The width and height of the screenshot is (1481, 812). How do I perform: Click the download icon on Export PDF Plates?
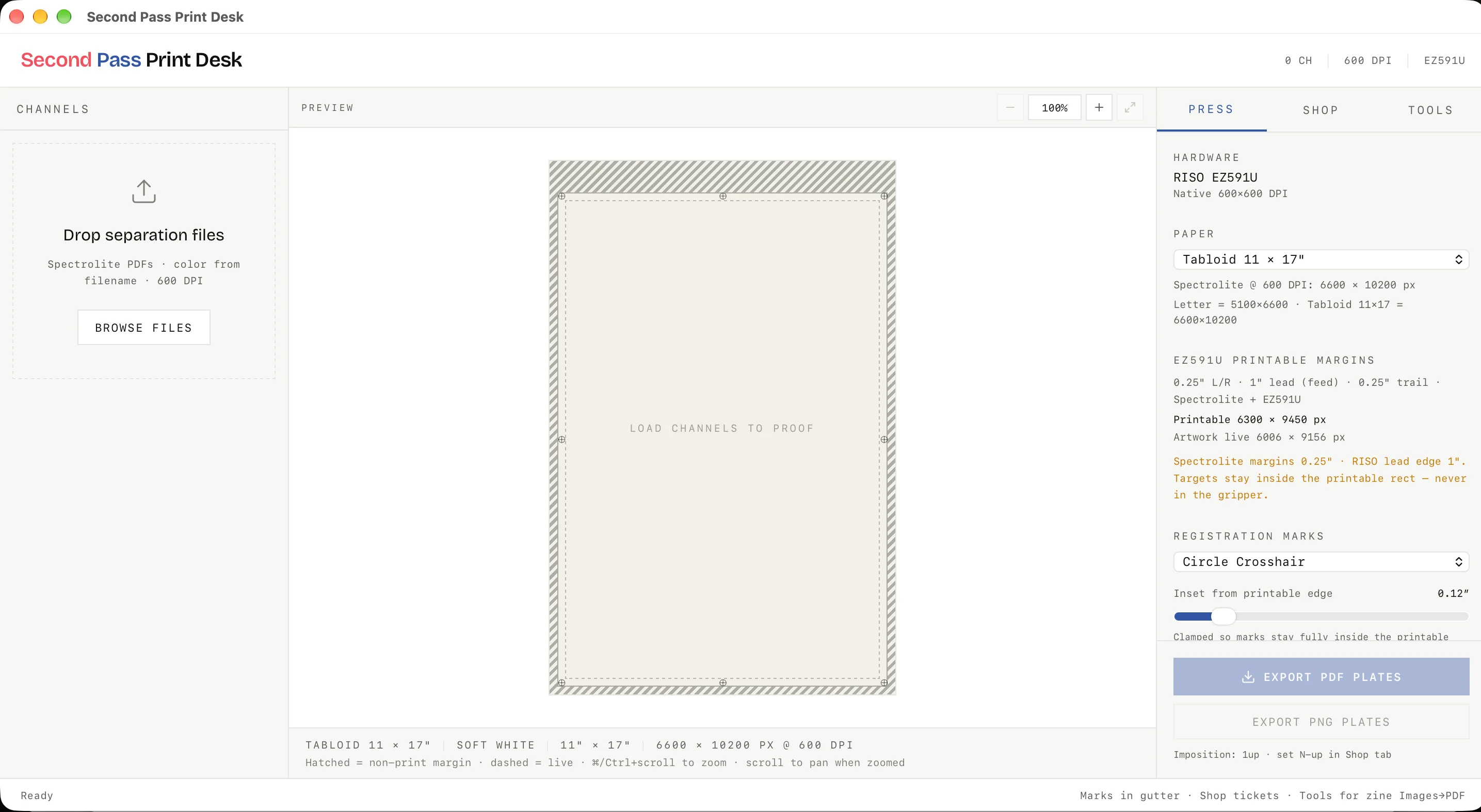coord(1248,677)
